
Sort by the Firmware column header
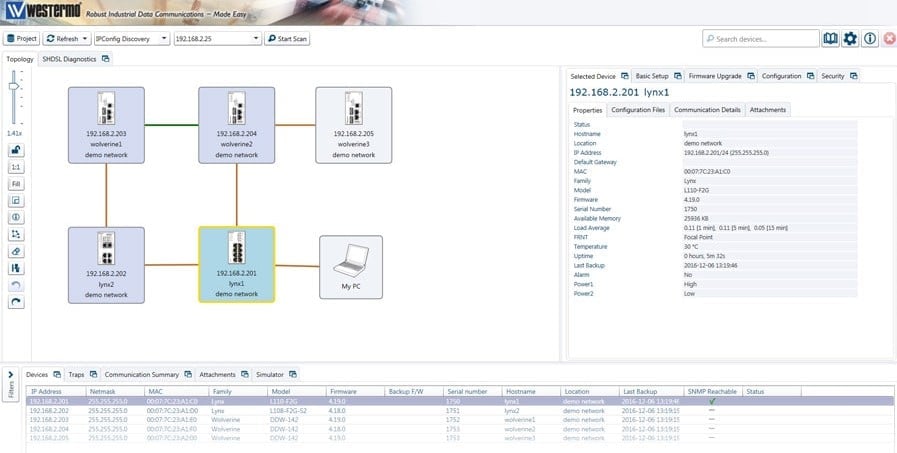pos(355,392)
